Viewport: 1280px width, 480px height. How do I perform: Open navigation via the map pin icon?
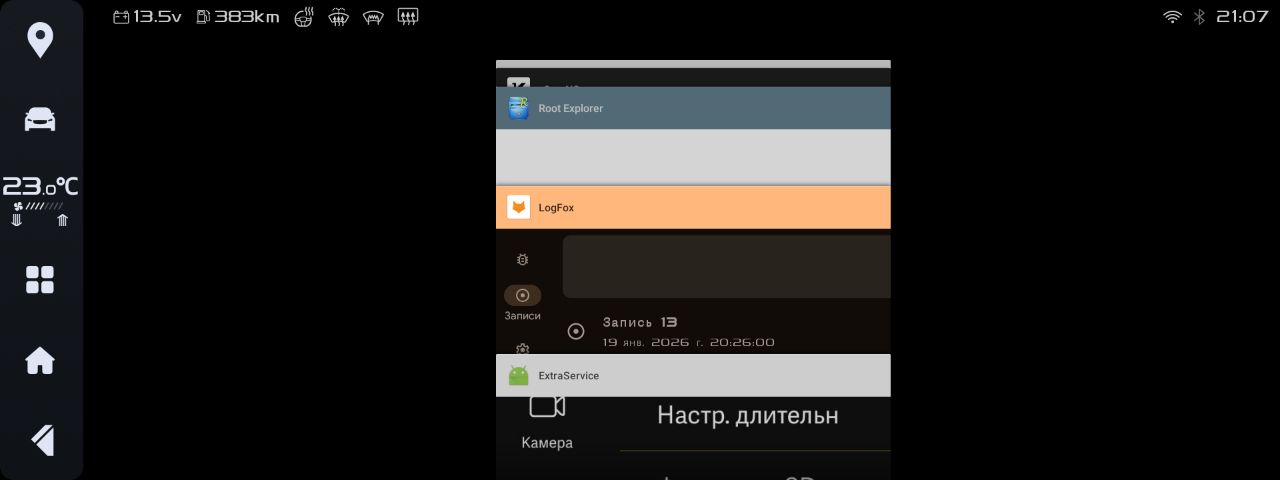pos(40,41)
